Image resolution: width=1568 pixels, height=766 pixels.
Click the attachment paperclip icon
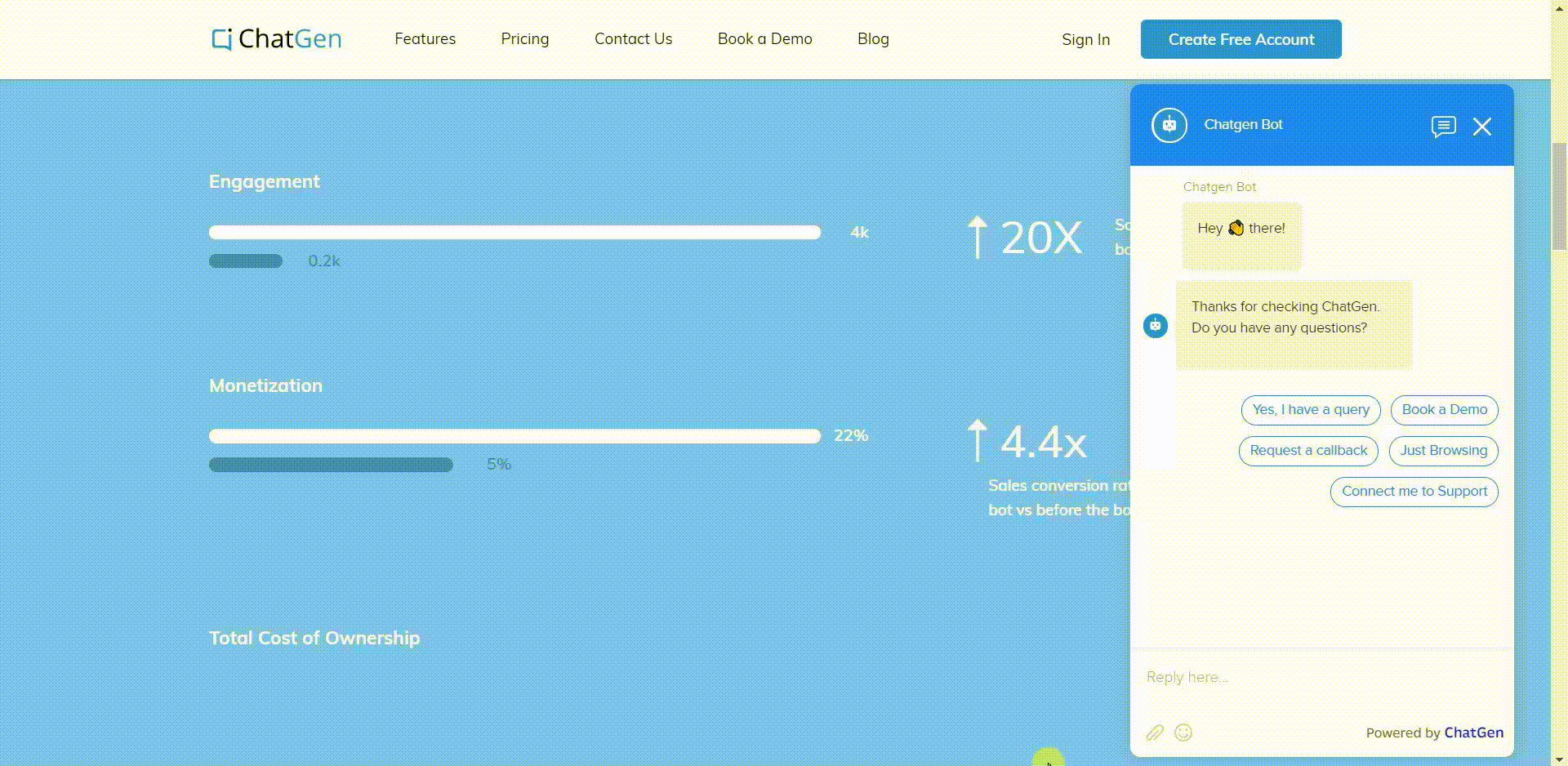tap(1155, 733)
